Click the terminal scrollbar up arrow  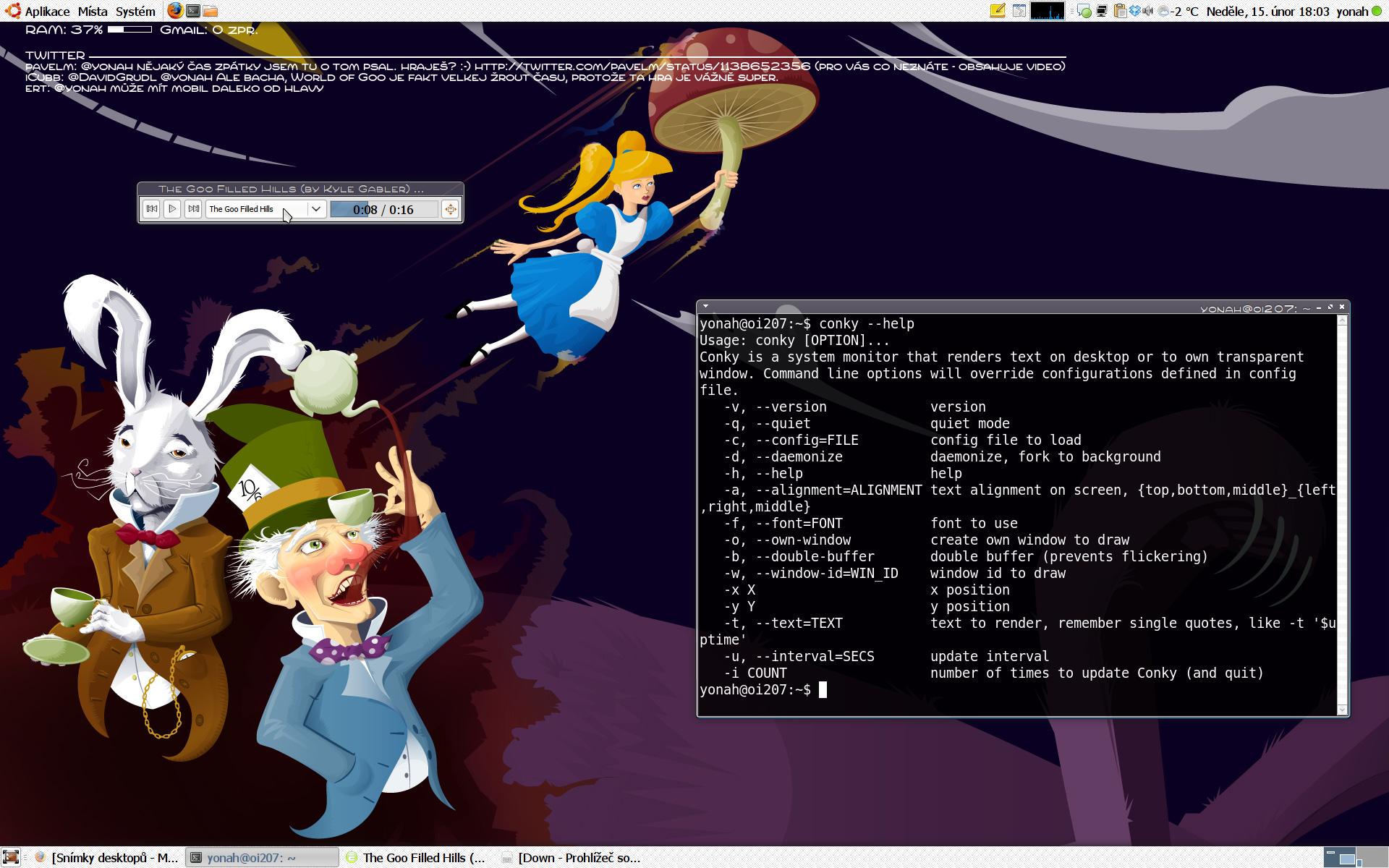click(1343, 320)
